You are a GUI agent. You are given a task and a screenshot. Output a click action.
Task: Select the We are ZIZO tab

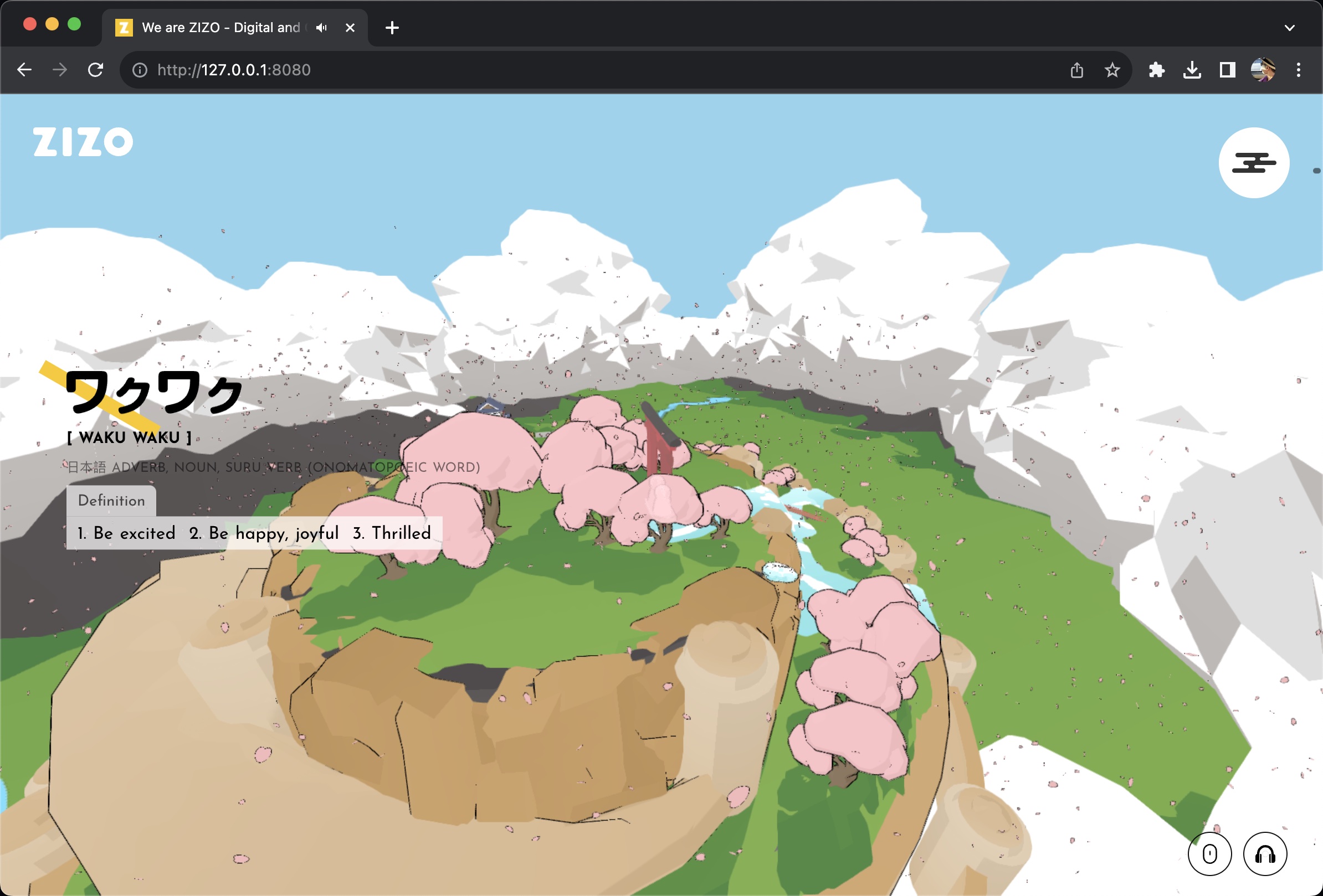coord(219,27)
